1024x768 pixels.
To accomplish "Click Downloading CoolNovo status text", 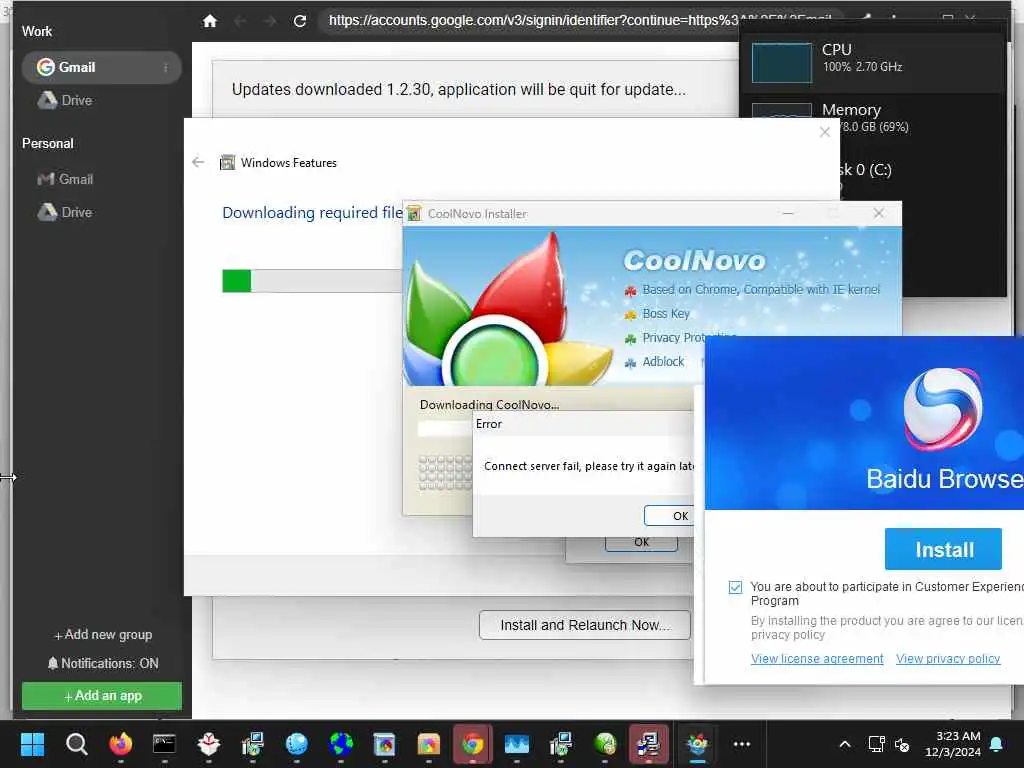I will [x=489, y=405].
